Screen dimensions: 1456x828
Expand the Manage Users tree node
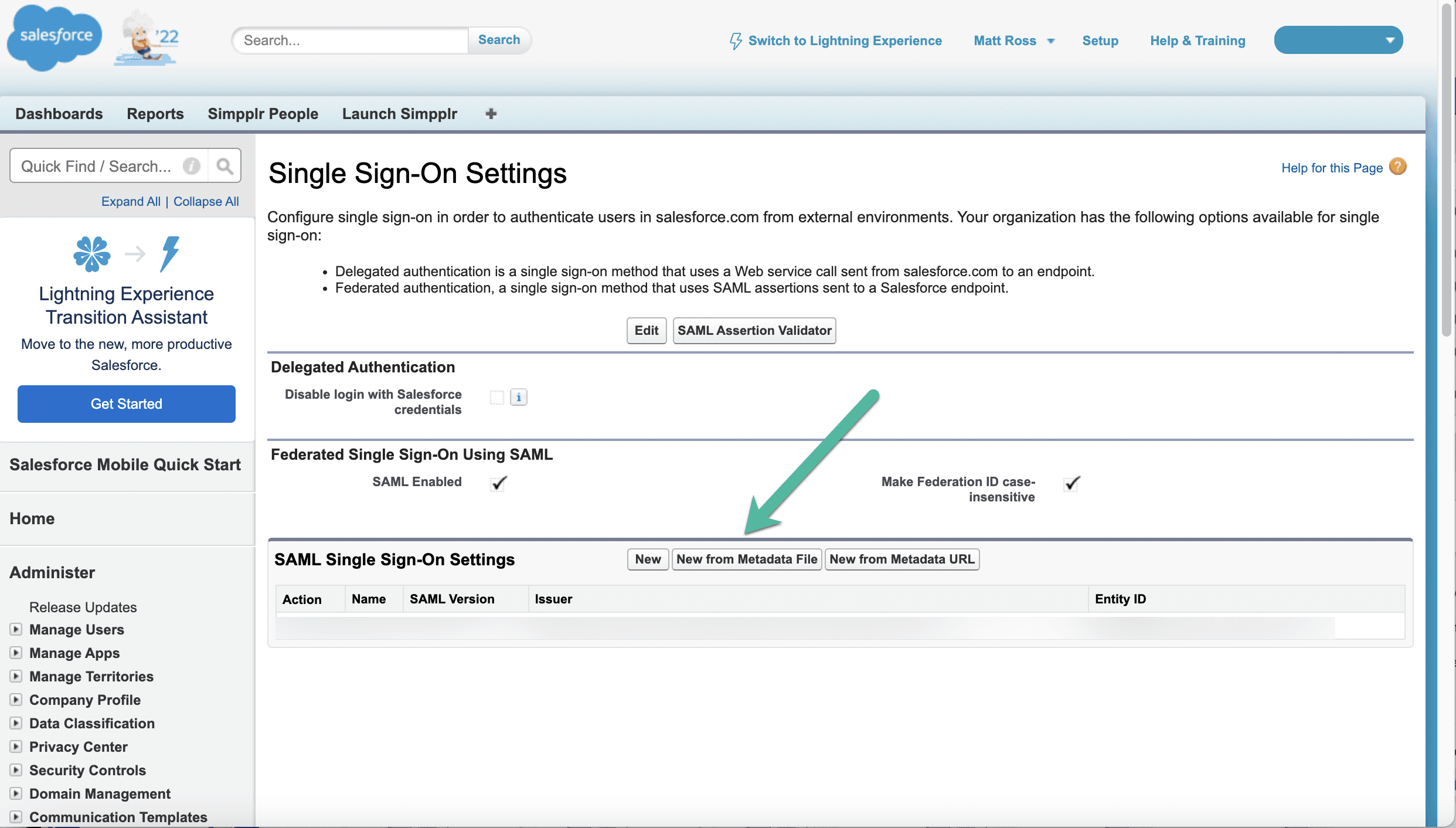16,629
